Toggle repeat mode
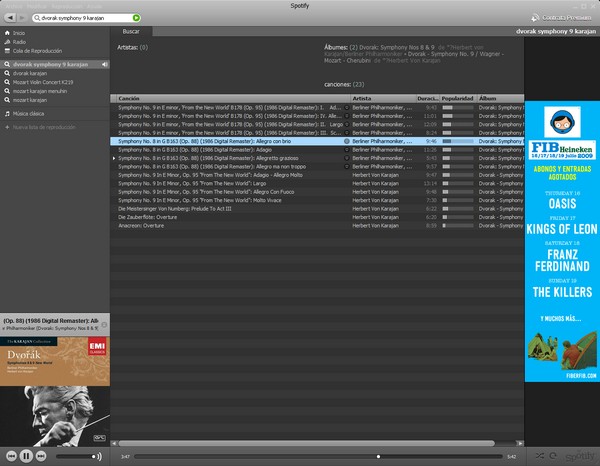The height and width of the screenshot is (466, 600). 553,456
